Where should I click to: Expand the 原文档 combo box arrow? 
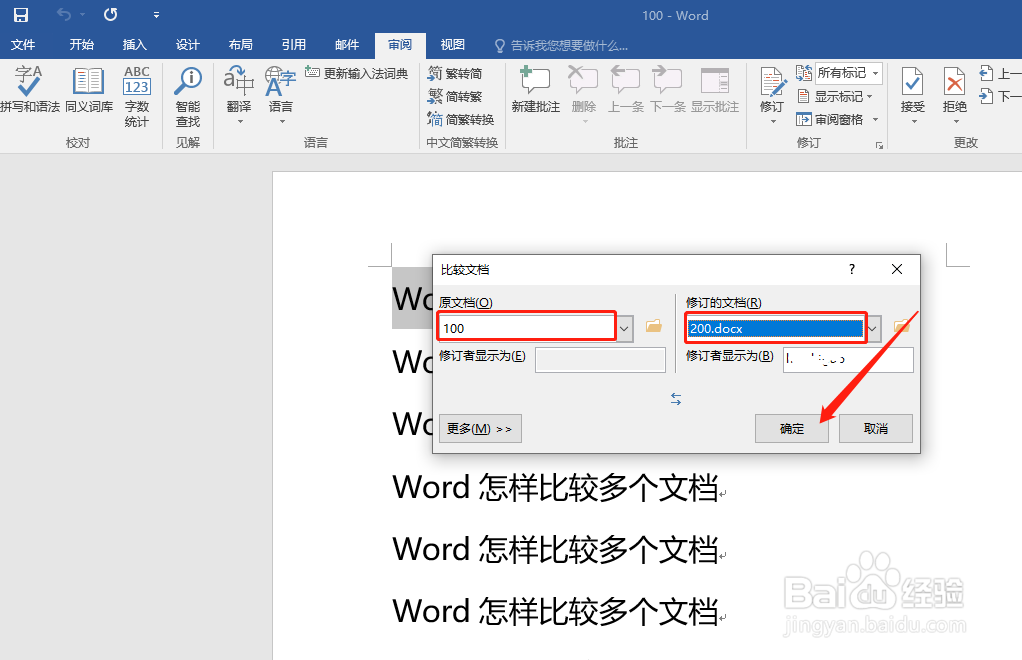pyautogui.click(x=624, y=328)
